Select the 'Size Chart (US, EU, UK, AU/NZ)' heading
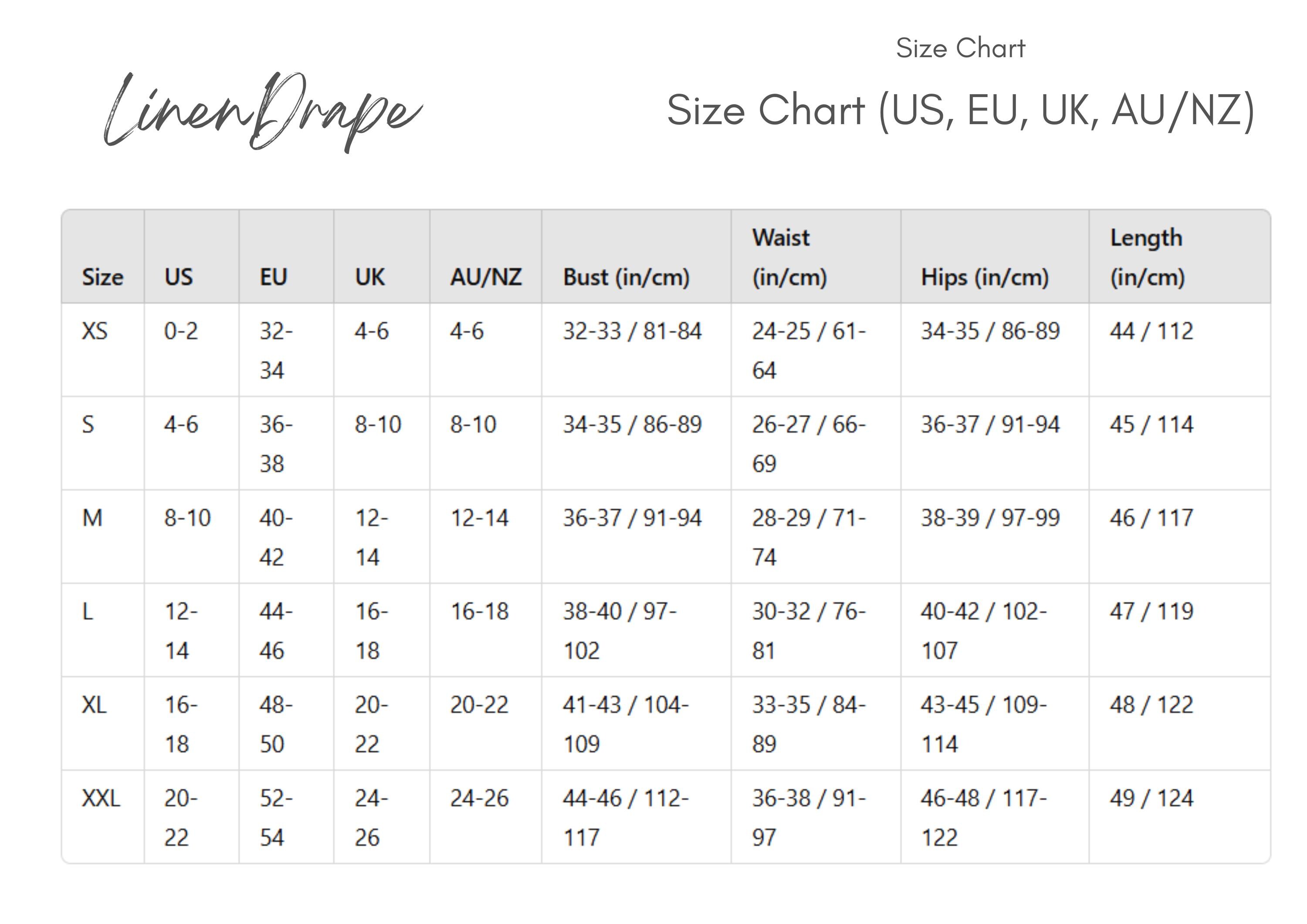Viewport: 1307px width, 924px height. (960, 111)
